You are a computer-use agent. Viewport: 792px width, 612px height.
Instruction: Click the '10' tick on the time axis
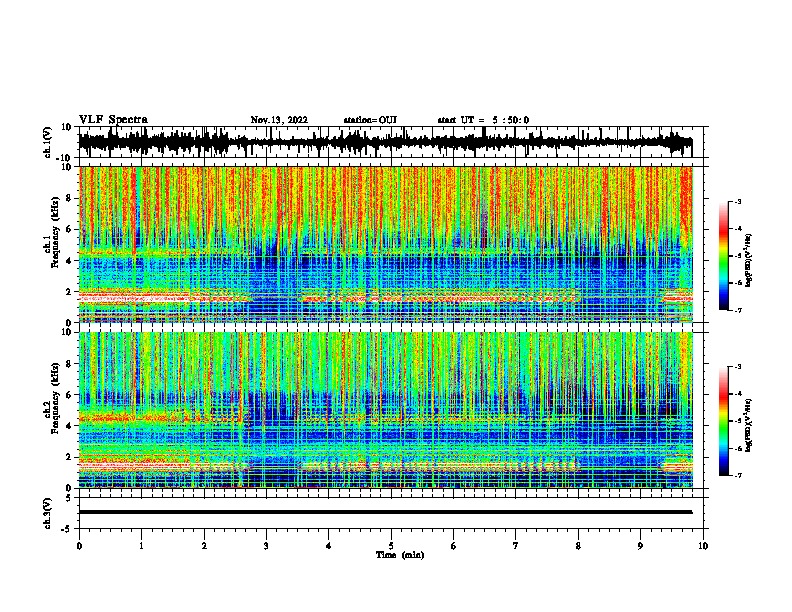point(703,546)
